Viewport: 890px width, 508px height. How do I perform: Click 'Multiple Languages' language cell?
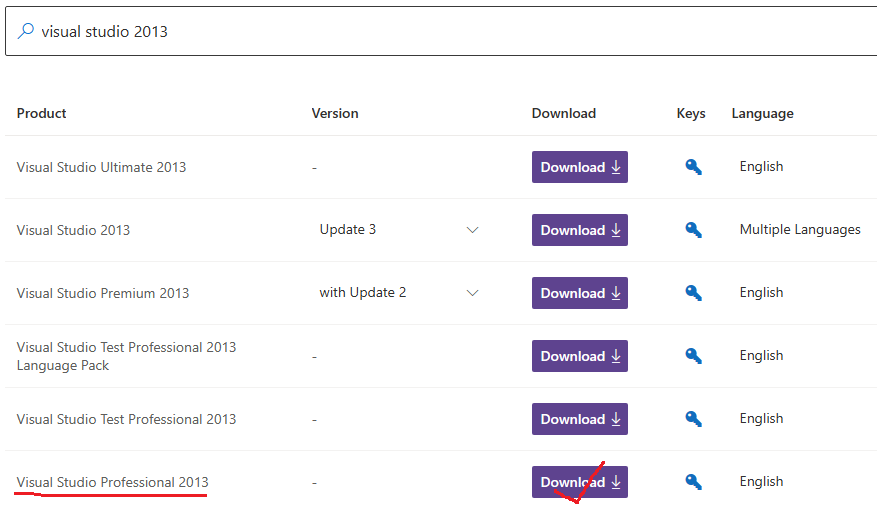[x=800, y=230]
